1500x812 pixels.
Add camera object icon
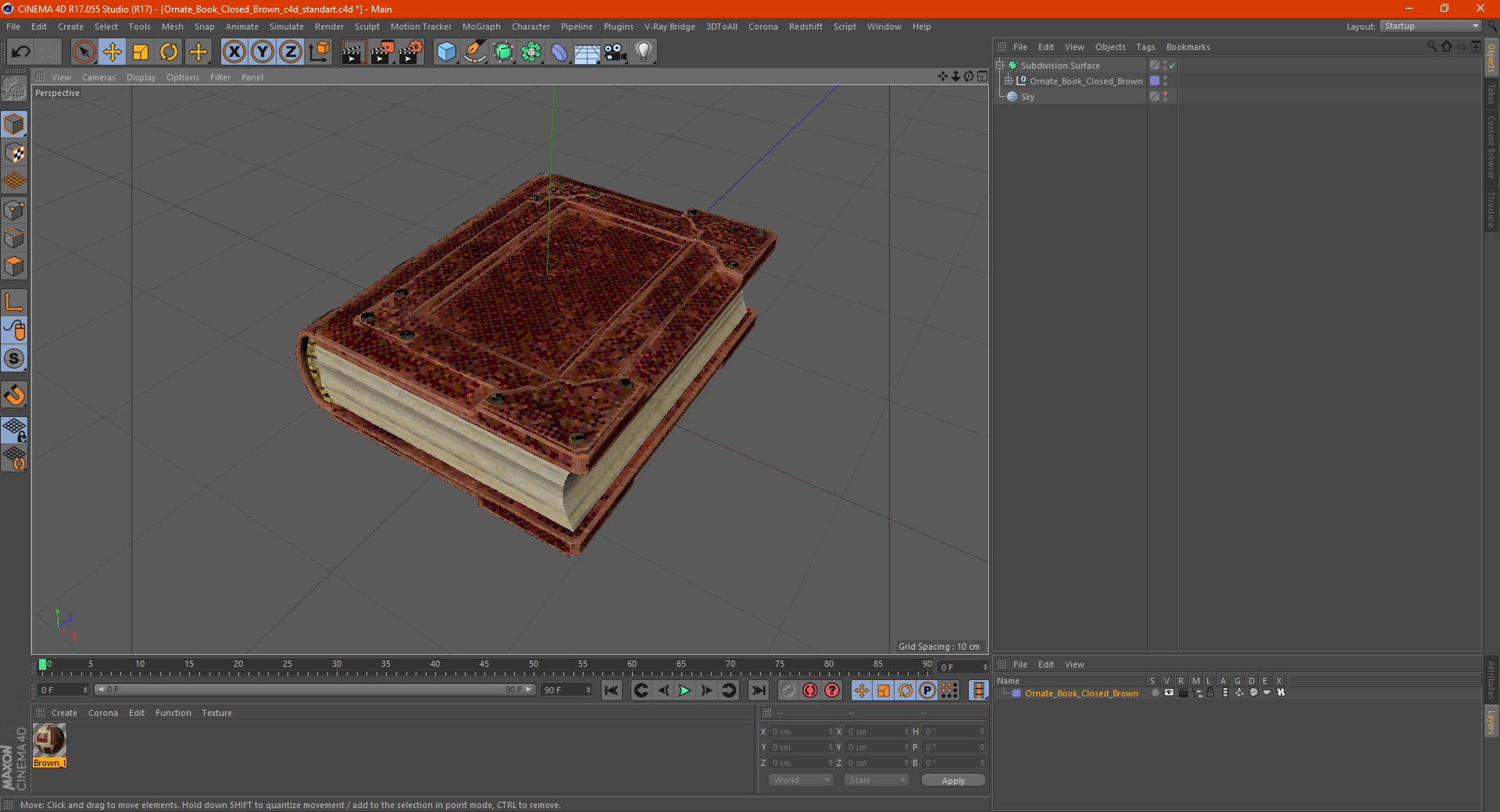616,52
